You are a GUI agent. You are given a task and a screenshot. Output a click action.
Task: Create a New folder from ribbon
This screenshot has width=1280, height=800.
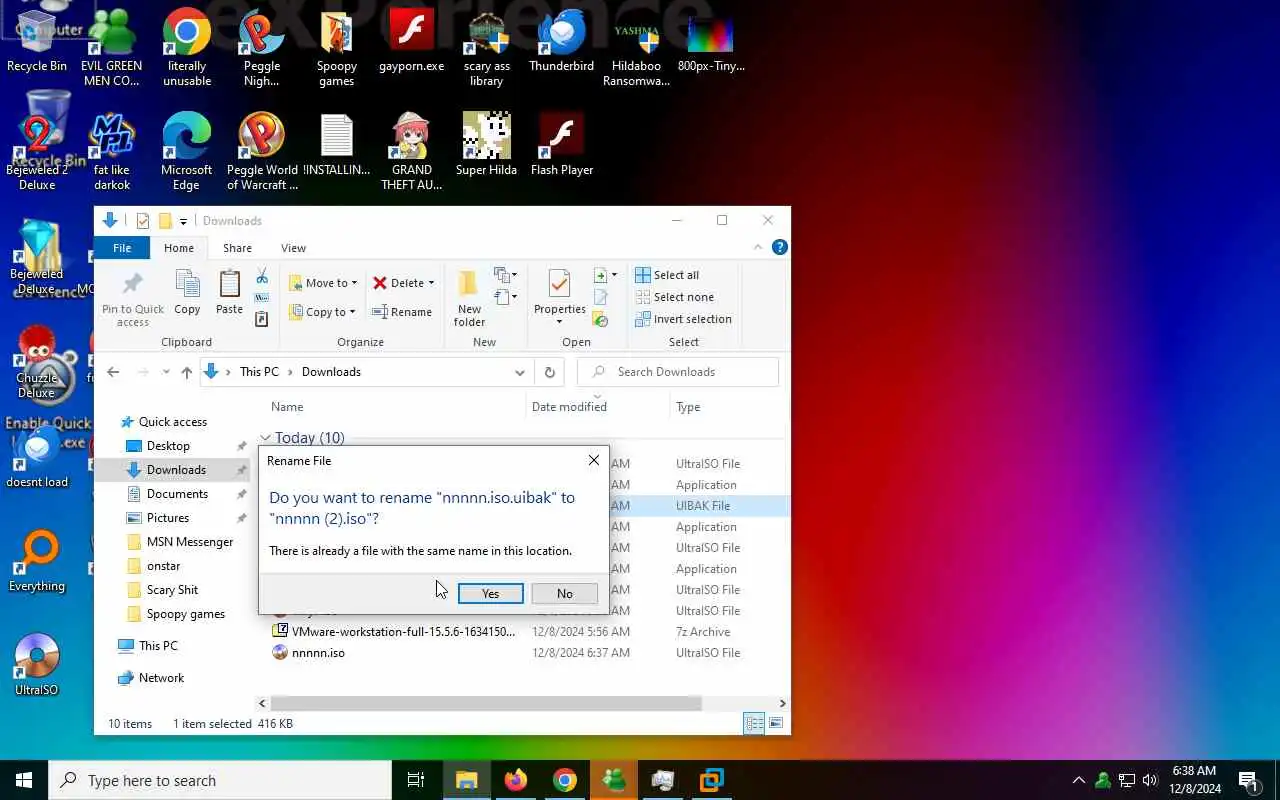pyautogui.click(x=469, y=298)
